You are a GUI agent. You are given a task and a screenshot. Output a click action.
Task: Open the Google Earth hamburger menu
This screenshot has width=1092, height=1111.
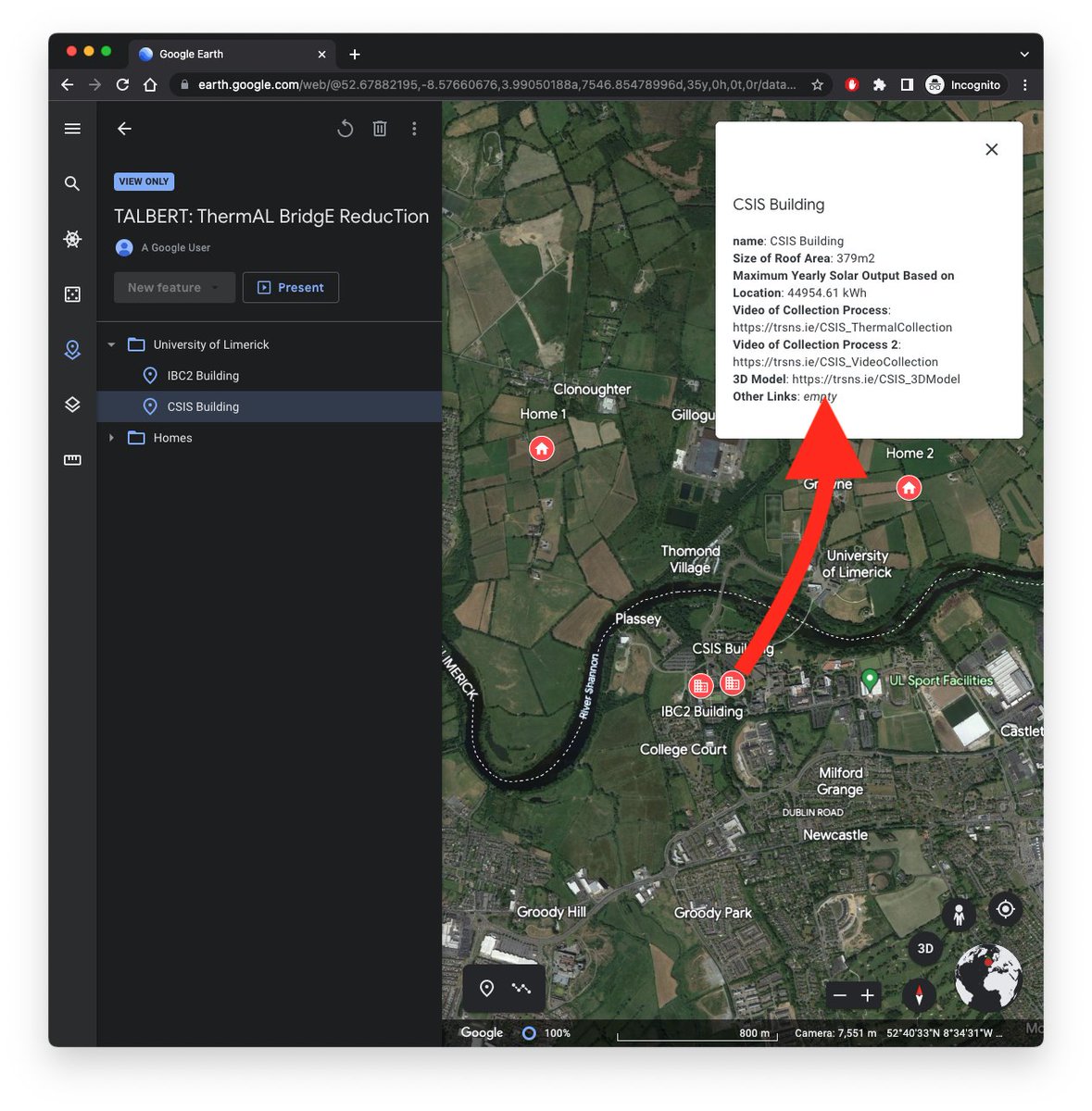72,129
